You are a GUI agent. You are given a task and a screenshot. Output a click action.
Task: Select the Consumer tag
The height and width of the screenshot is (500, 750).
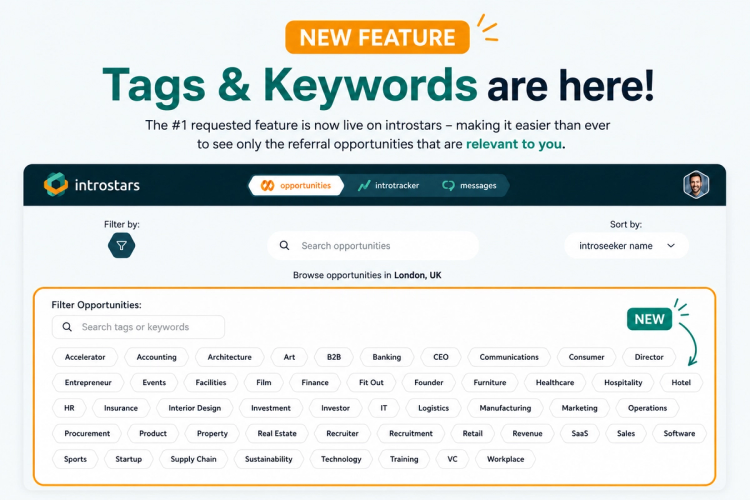coord(586,357)
